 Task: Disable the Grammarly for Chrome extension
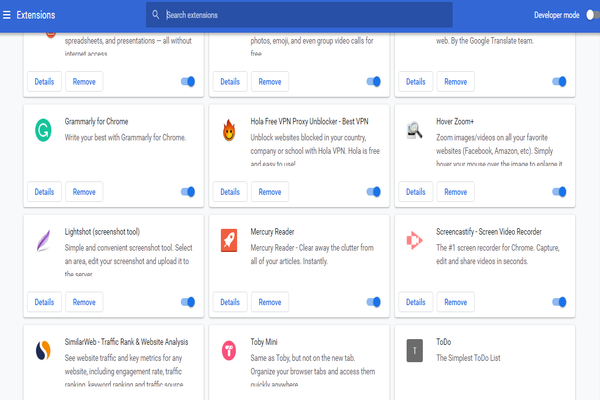coord(188,192)
